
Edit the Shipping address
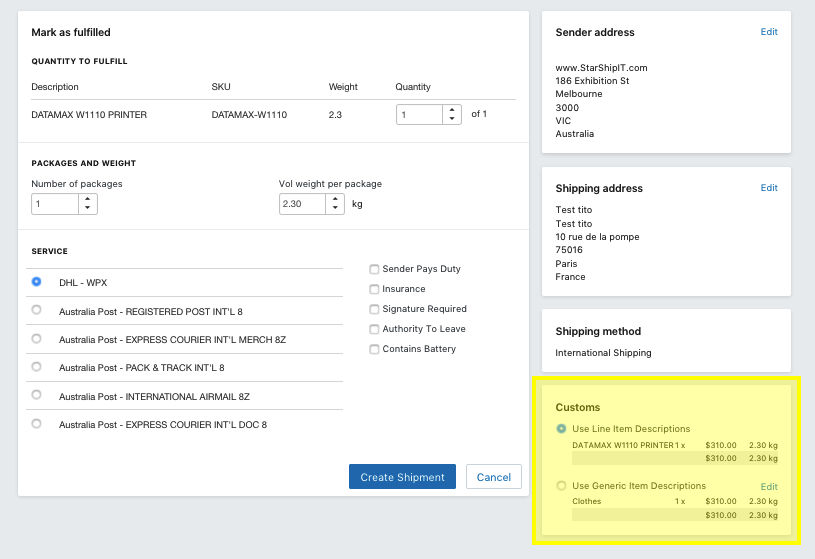click(x=769, y=188)
